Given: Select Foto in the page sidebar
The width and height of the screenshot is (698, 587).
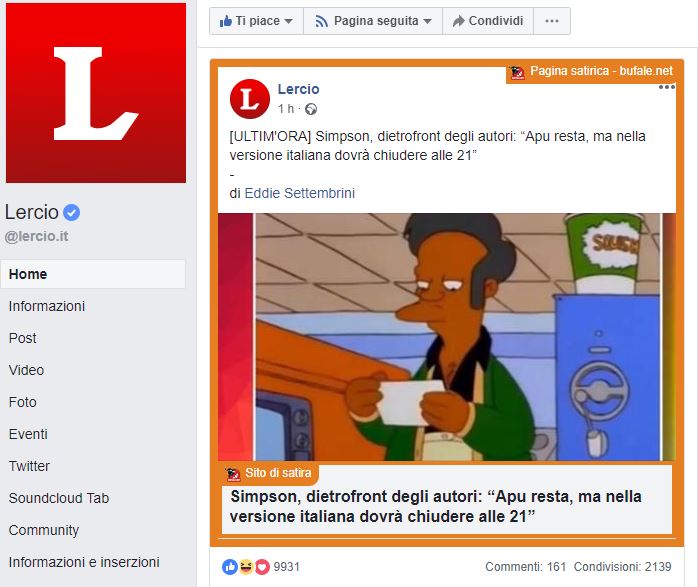Looking at the screenshot, I should [x=23, y=402].
